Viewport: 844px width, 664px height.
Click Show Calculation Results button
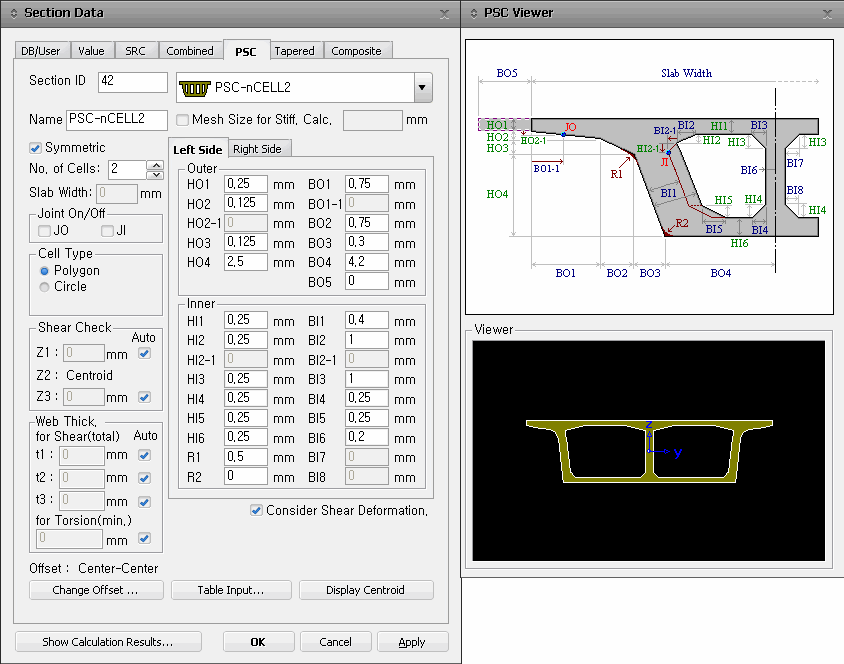[x=108, y=642]
